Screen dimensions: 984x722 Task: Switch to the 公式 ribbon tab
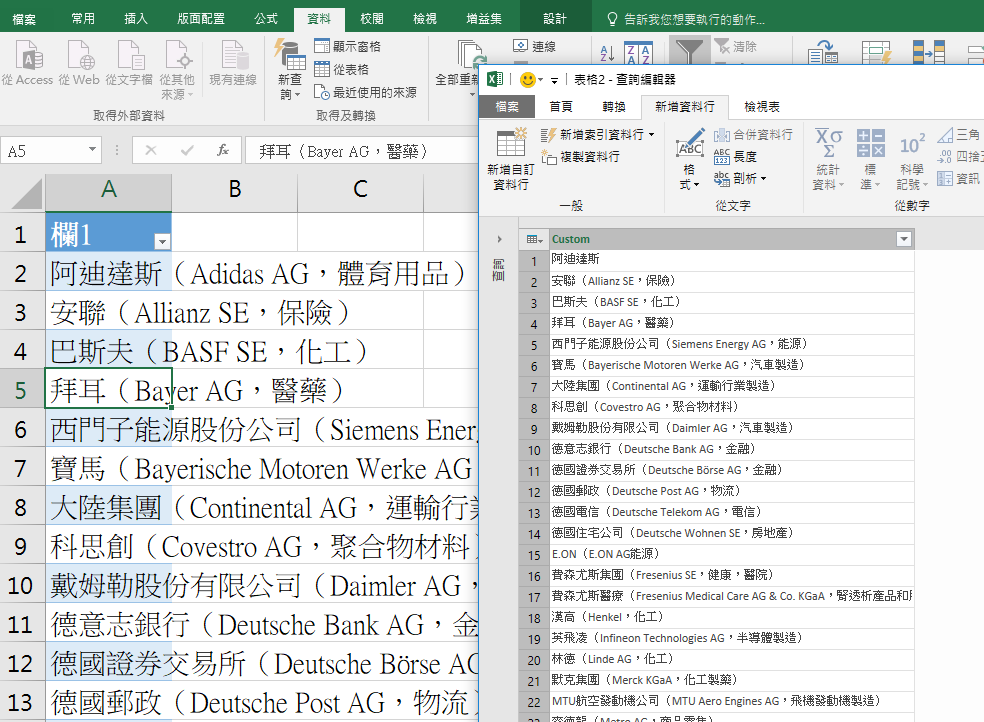click(x=266, y=19)
